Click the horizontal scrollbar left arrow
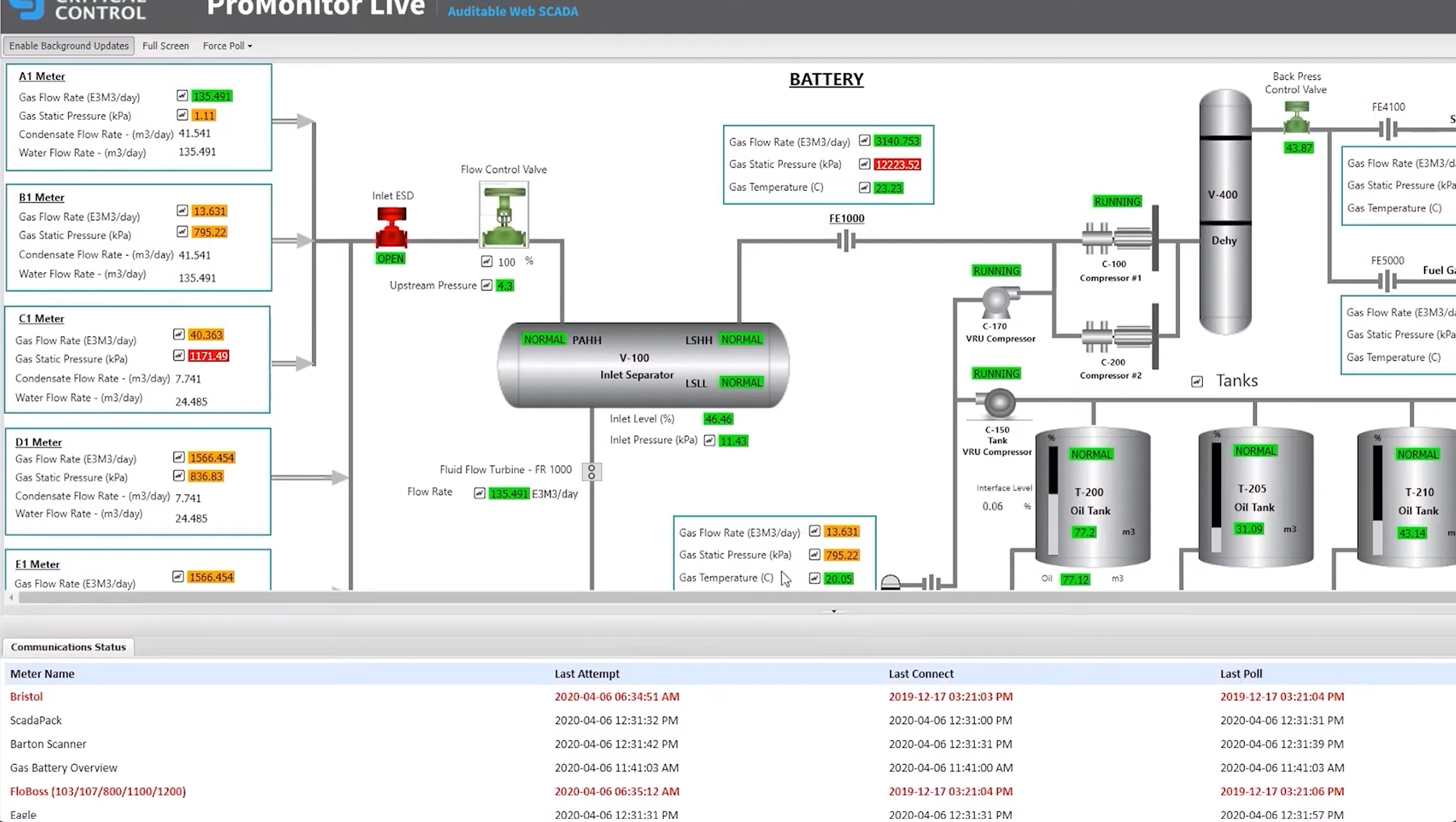The height and width of the screenshot is (822, 1456). [11, 598]
